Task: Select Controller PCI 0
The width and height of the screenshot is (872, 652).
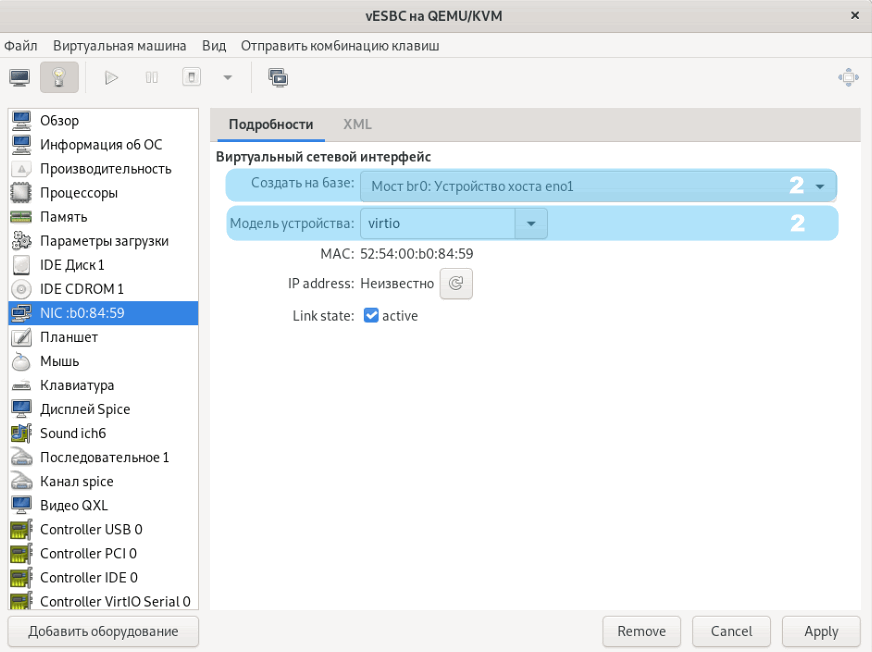Action: coord(103,553)
